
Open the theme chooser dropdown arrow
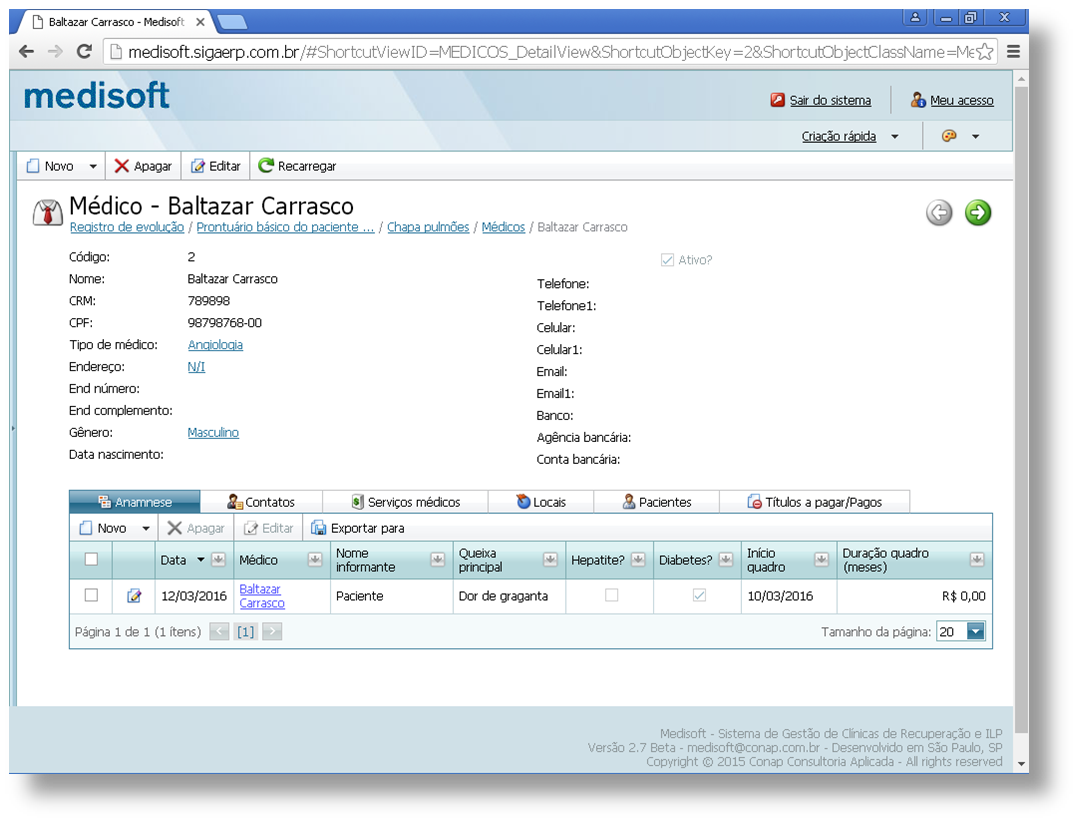coord(975,137)
